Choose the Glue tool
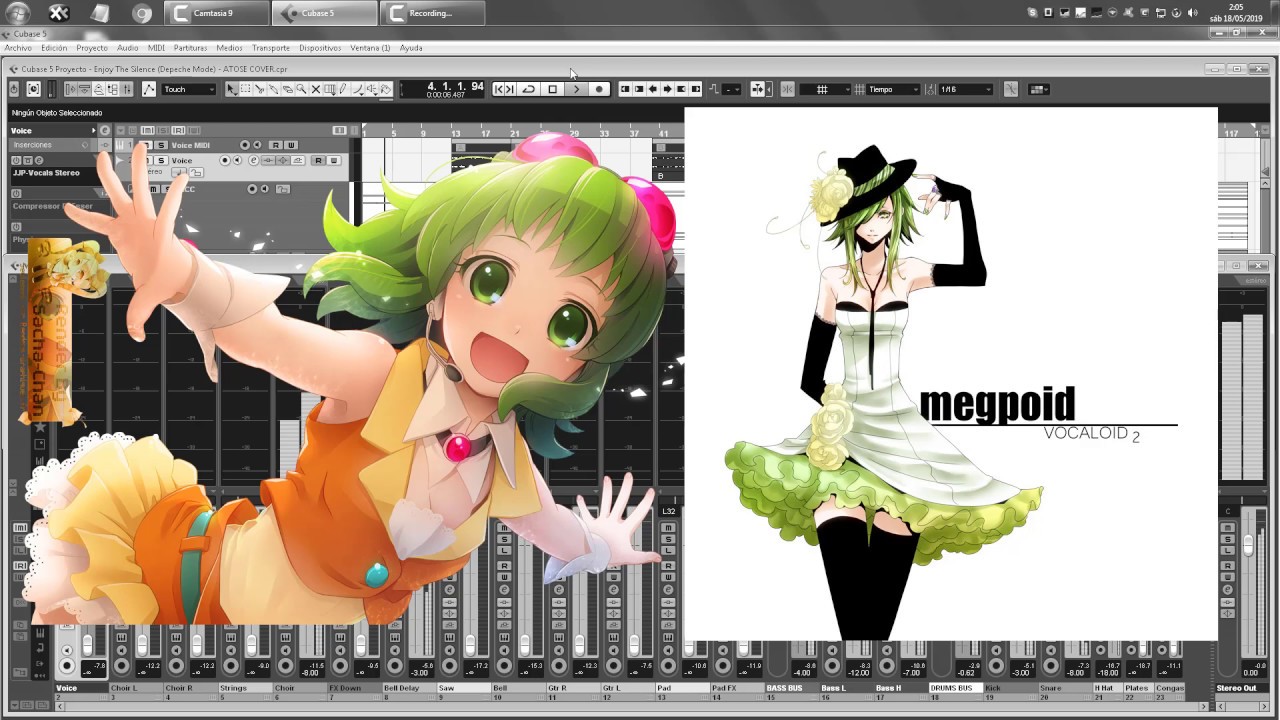Image resolution: width=1280 pixels, height=720 pixels. pyautogui.click(x=273, y=89)
